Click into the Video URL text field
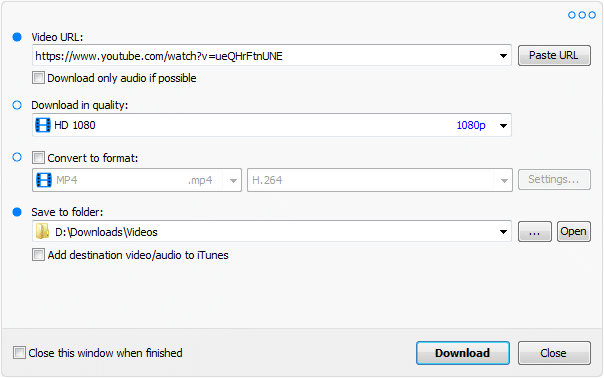The image size is (604, 378). click(265, 56)
